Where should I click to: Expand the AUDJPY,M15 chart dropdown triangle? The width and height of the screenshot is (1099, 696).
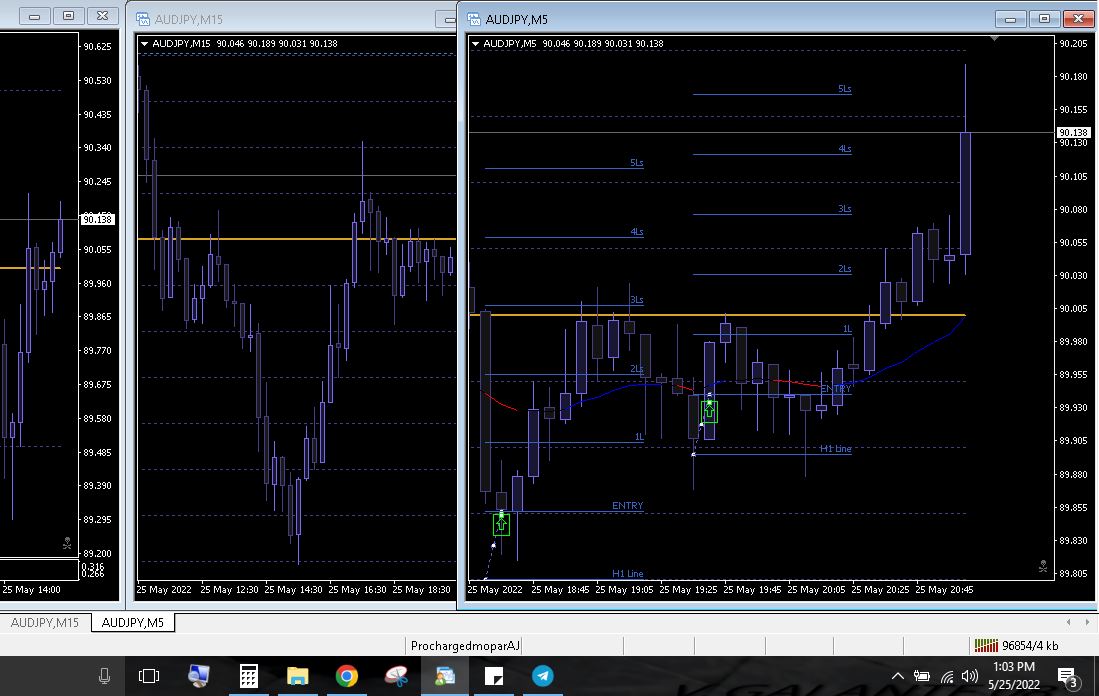145,44
